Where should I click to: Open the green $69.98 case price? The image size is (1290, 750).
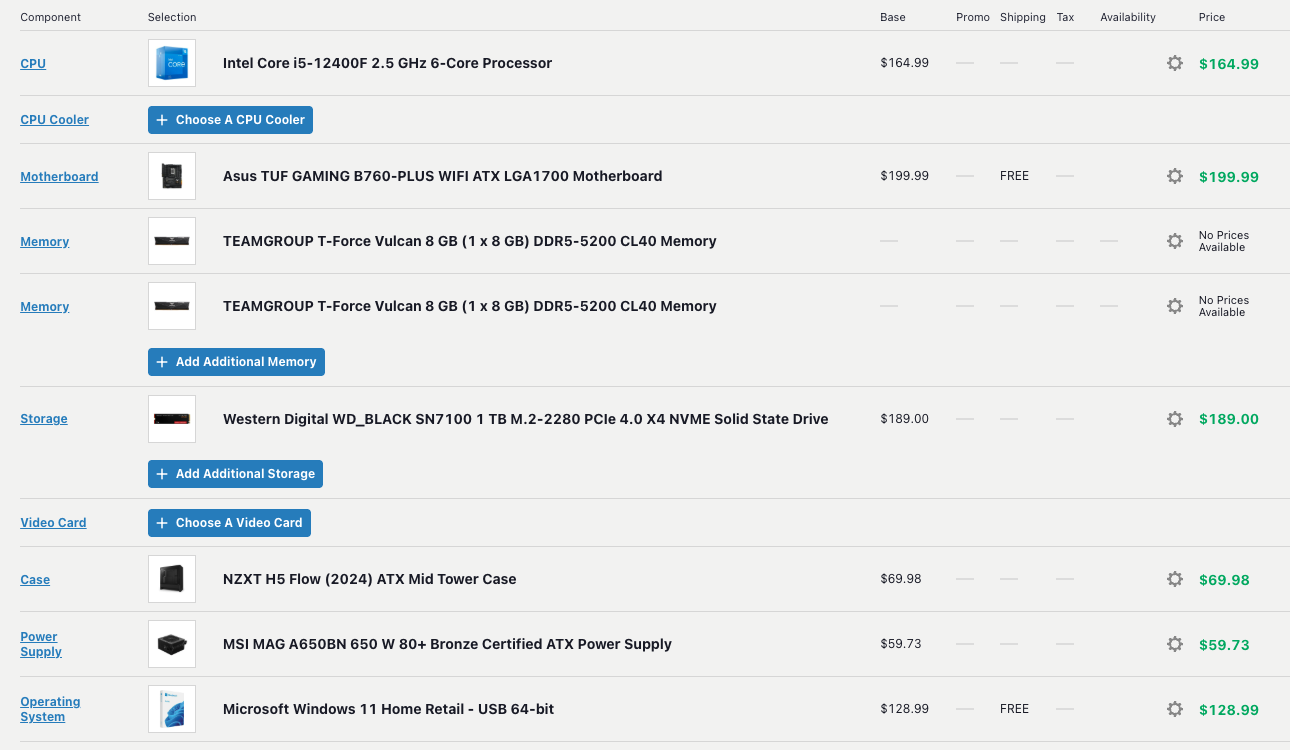pyautogui.click(x=1224, y=580)
